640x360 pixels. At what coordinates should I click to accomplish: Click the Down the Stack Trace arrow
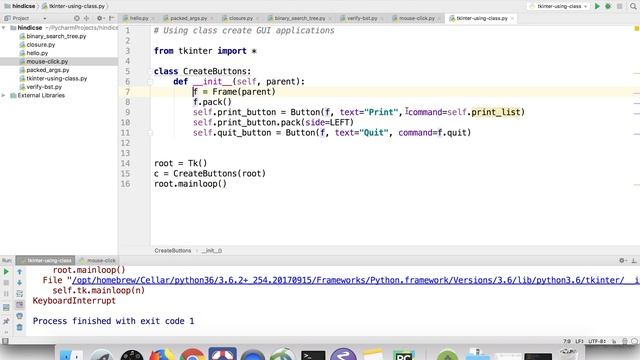click(x=20, y=283)
